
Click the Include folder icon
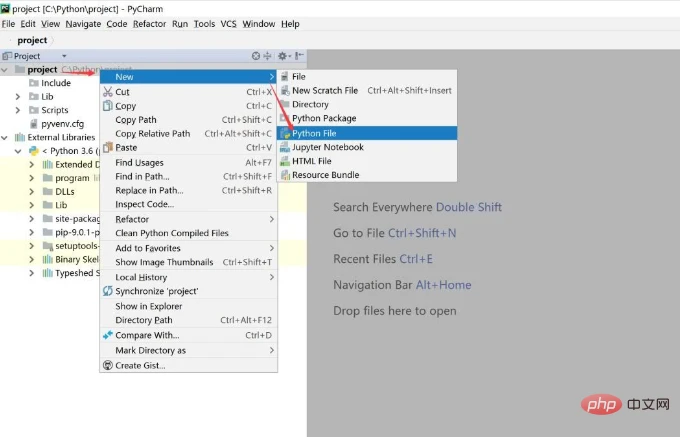(34, 83)
